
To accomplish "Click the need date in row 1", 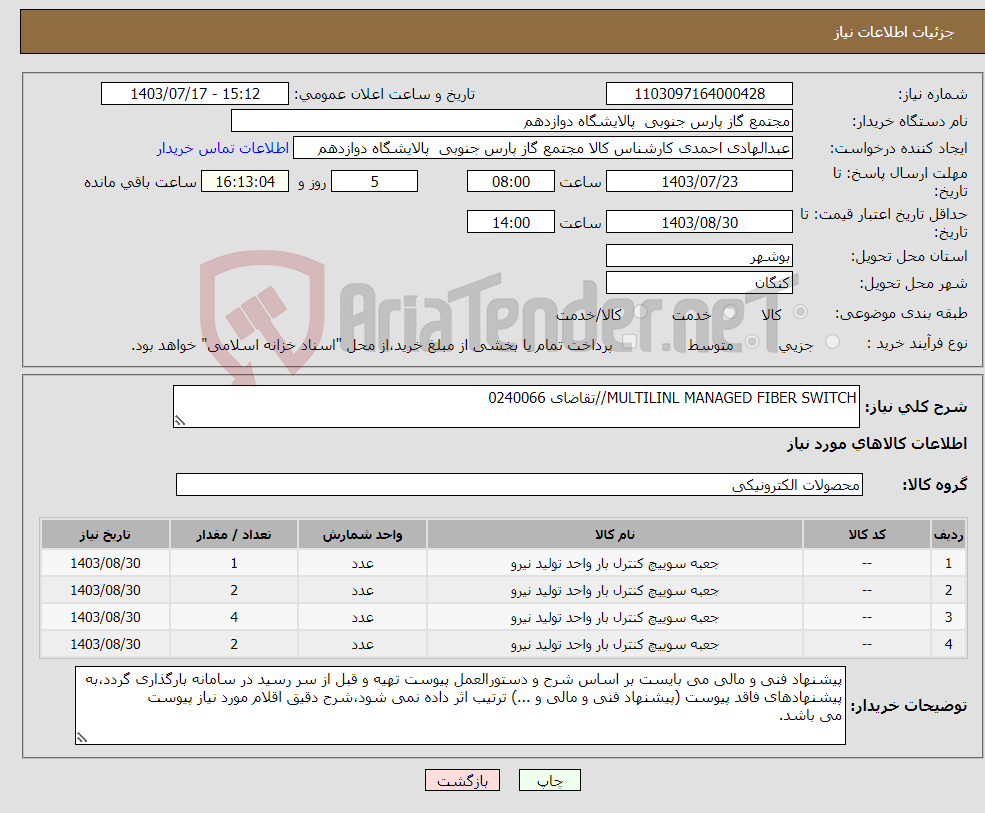I will pyautogui.click(x=105, y=564).
